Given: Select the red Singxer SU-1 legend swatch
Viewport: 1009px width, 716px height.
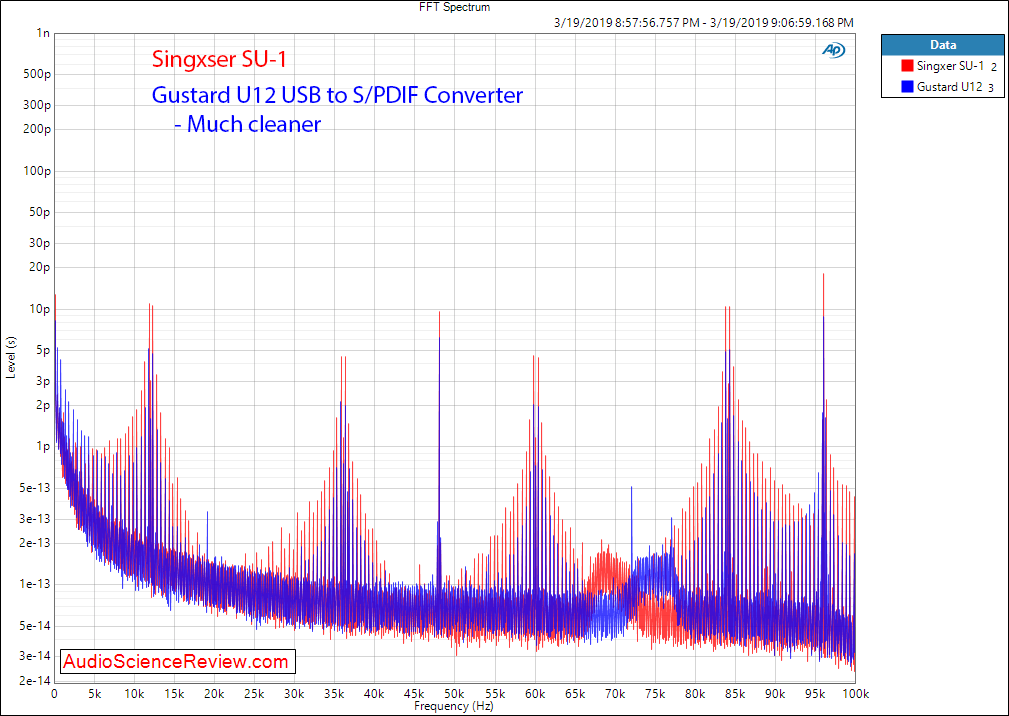Looking at the screenshot, I should coord(907,66).
